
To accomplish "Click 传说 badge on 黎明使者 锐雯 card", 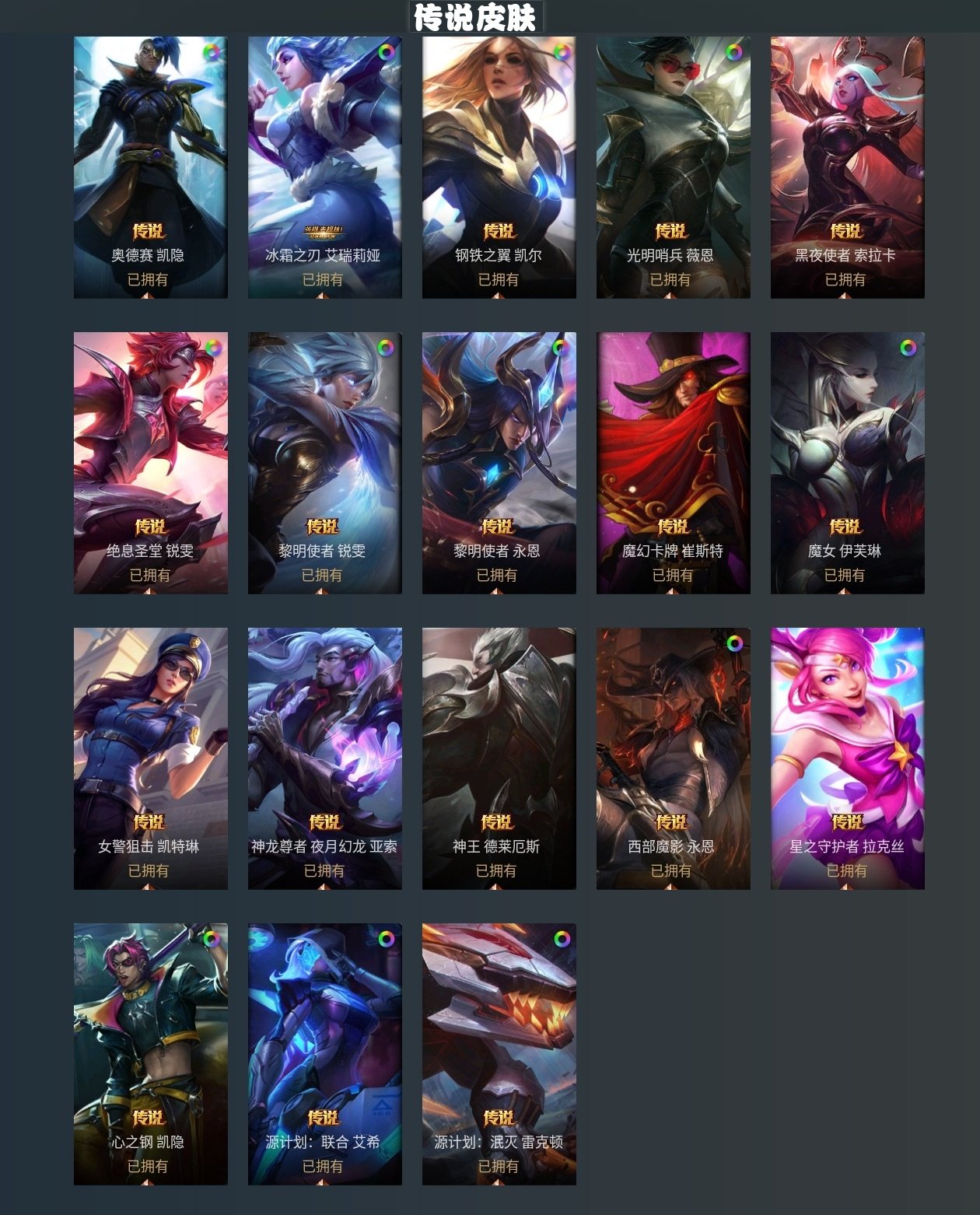I will click(x=323, y=527).
